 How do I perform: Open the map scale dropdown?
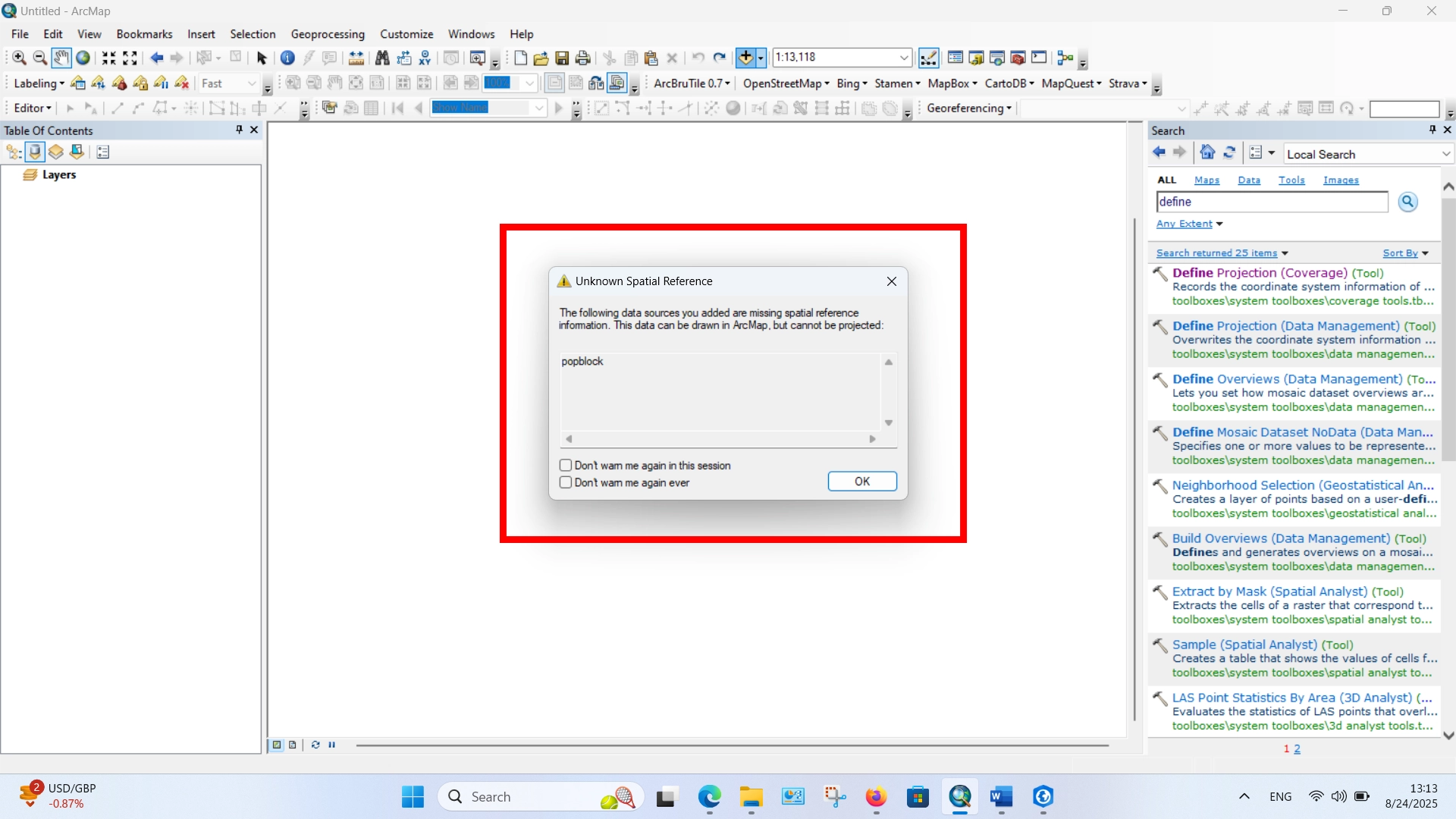click(904, 58)
